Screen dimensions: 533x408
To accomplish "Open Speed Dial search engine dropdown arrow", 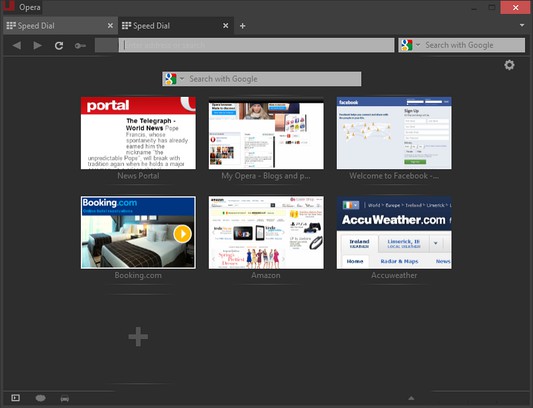I will (182, 79).
